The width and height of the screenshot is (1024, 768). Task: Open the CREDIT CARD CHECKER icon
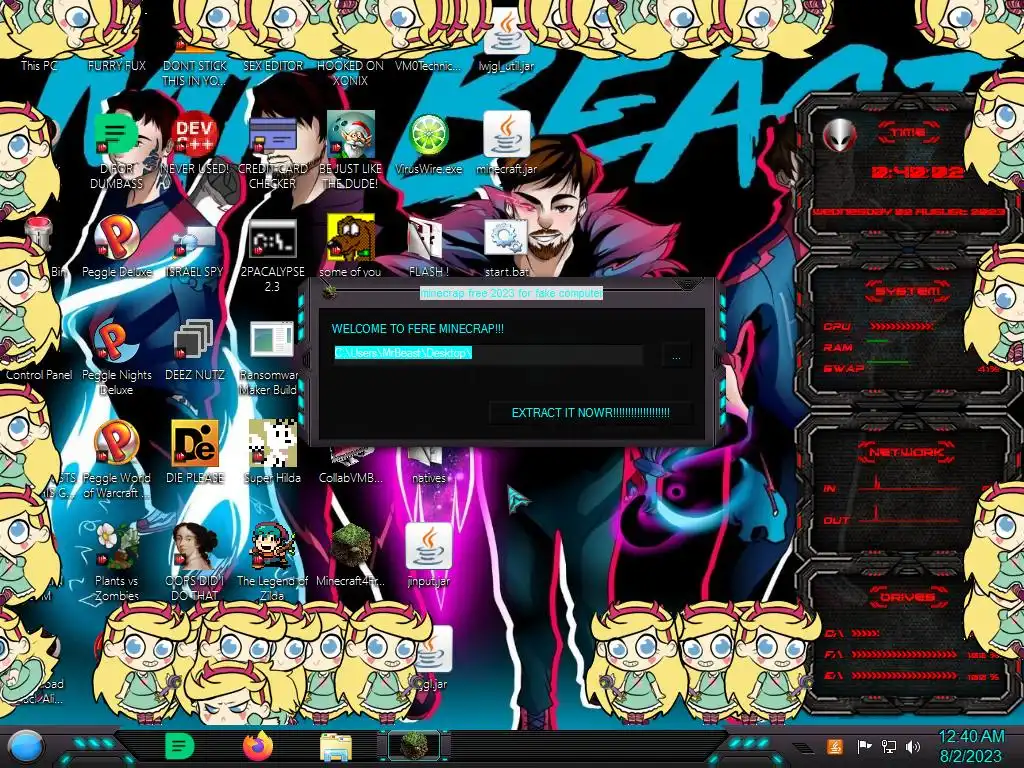272,135
